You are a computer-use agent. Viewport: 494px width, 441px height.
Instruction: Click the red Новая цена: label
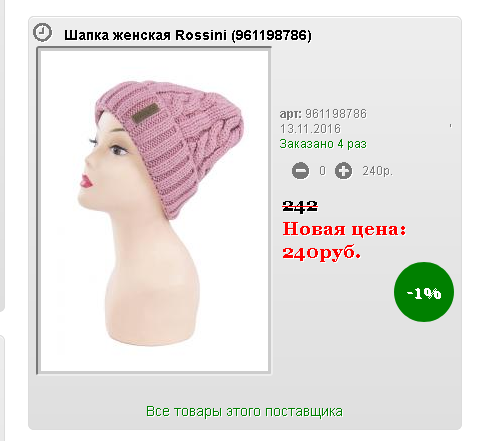point(345,229)
